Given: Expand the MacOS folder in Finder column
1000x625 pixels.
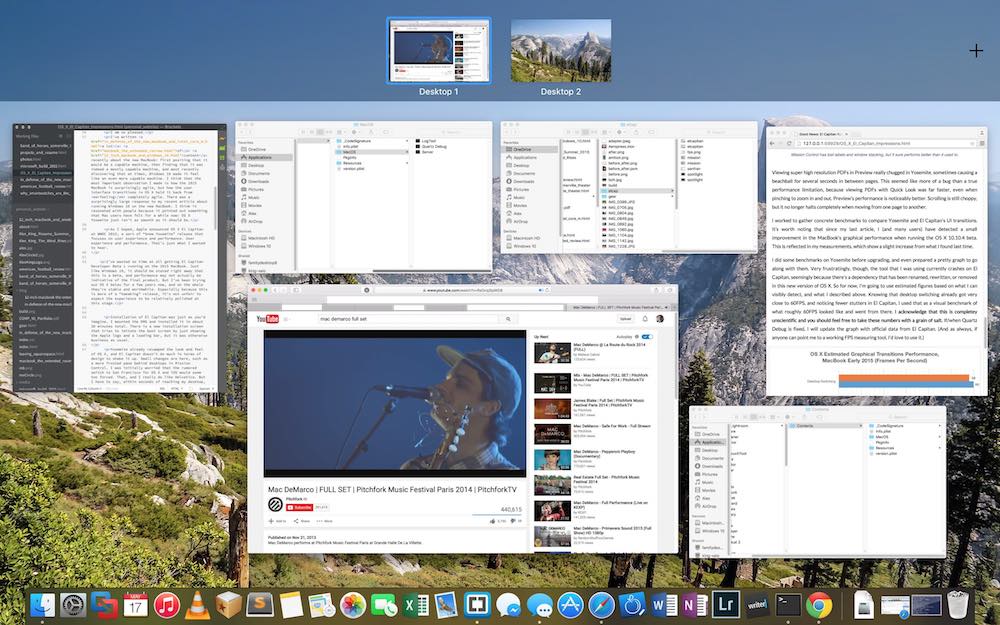Looking at the screenshot, I should pyautogui.click(x=351, y=151).
